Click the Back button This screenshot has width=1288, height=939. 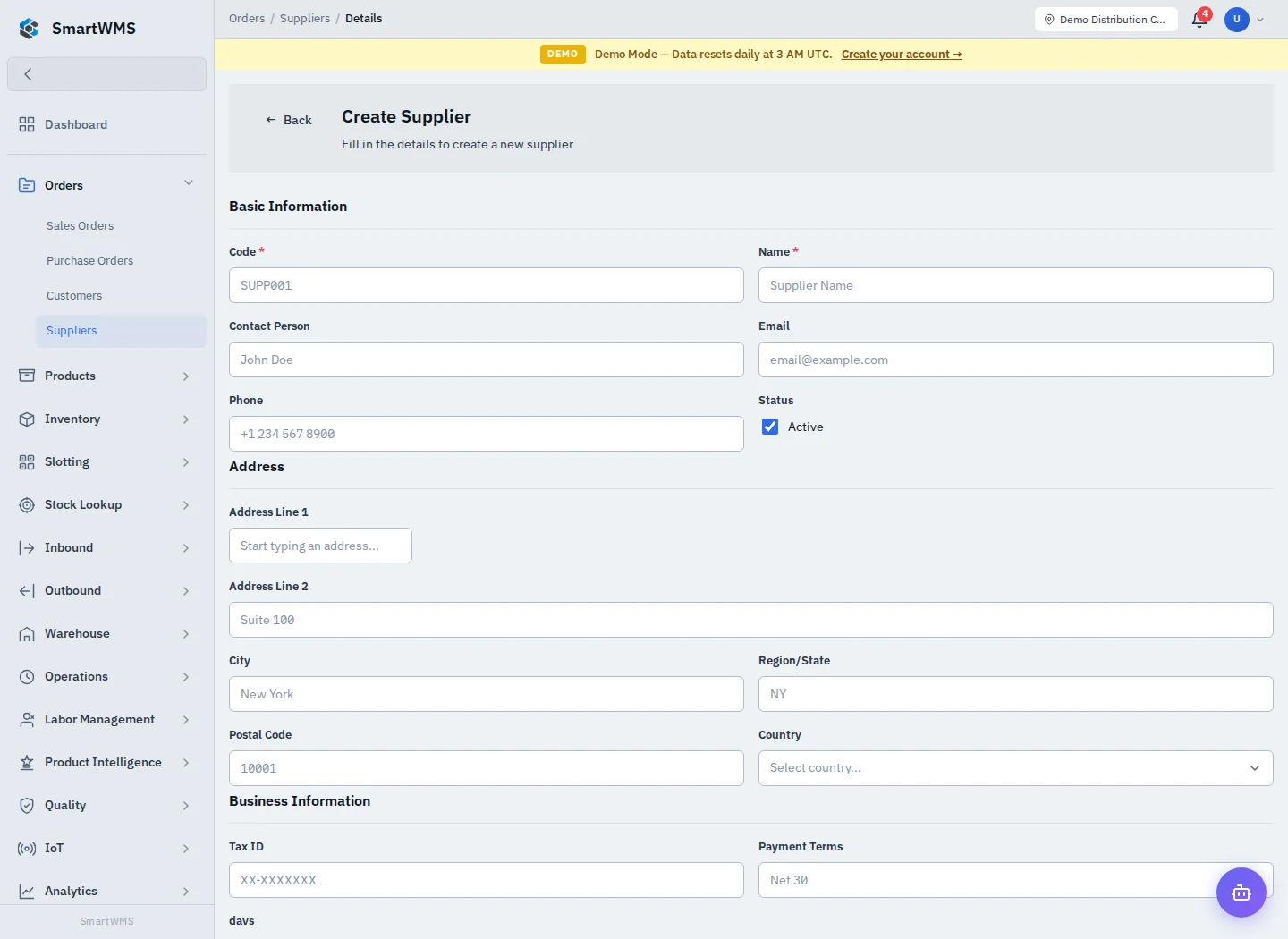(288, 120)
